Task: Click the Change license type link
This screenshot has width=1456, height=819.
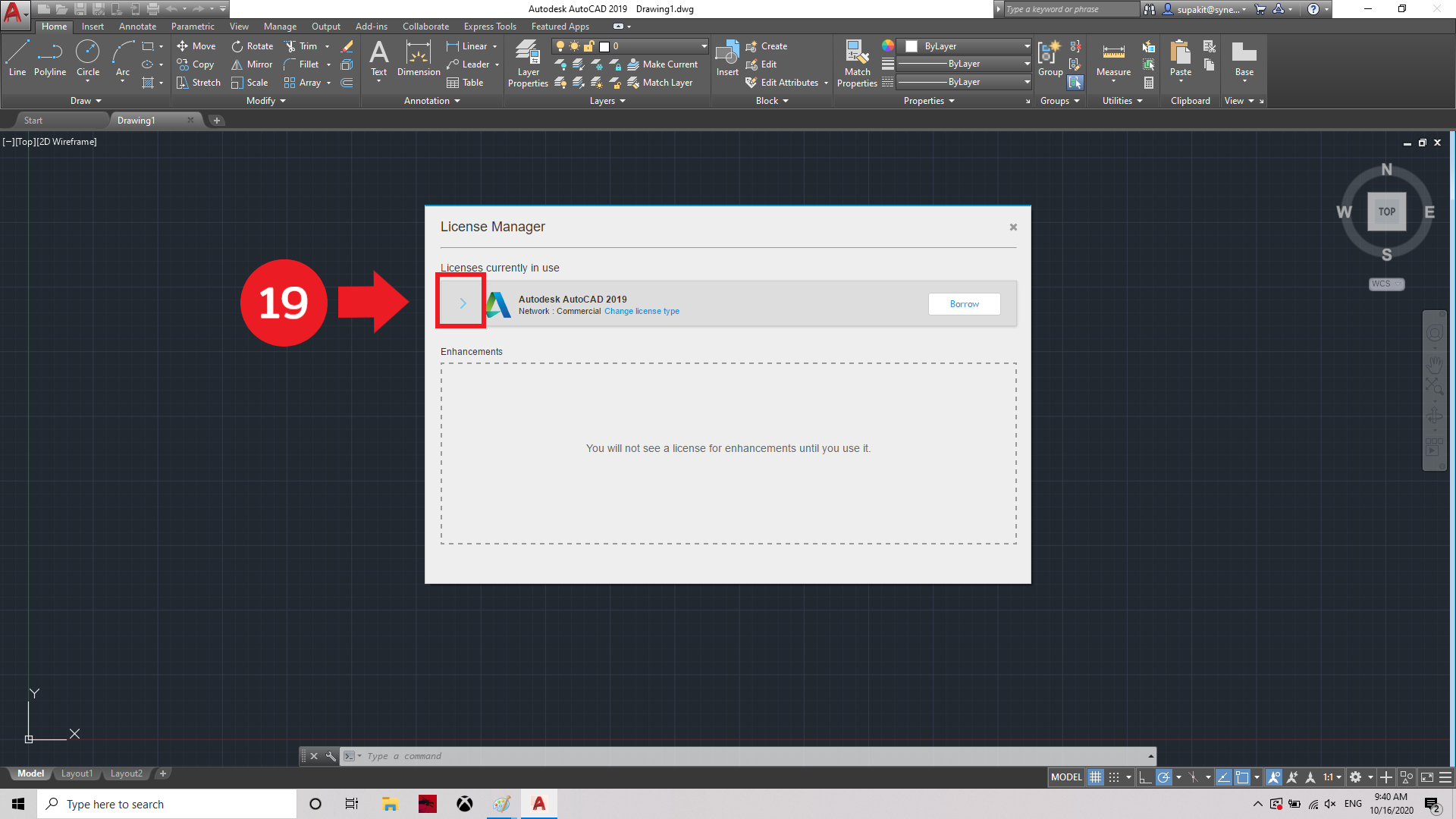Action: (x=642, y=312)
